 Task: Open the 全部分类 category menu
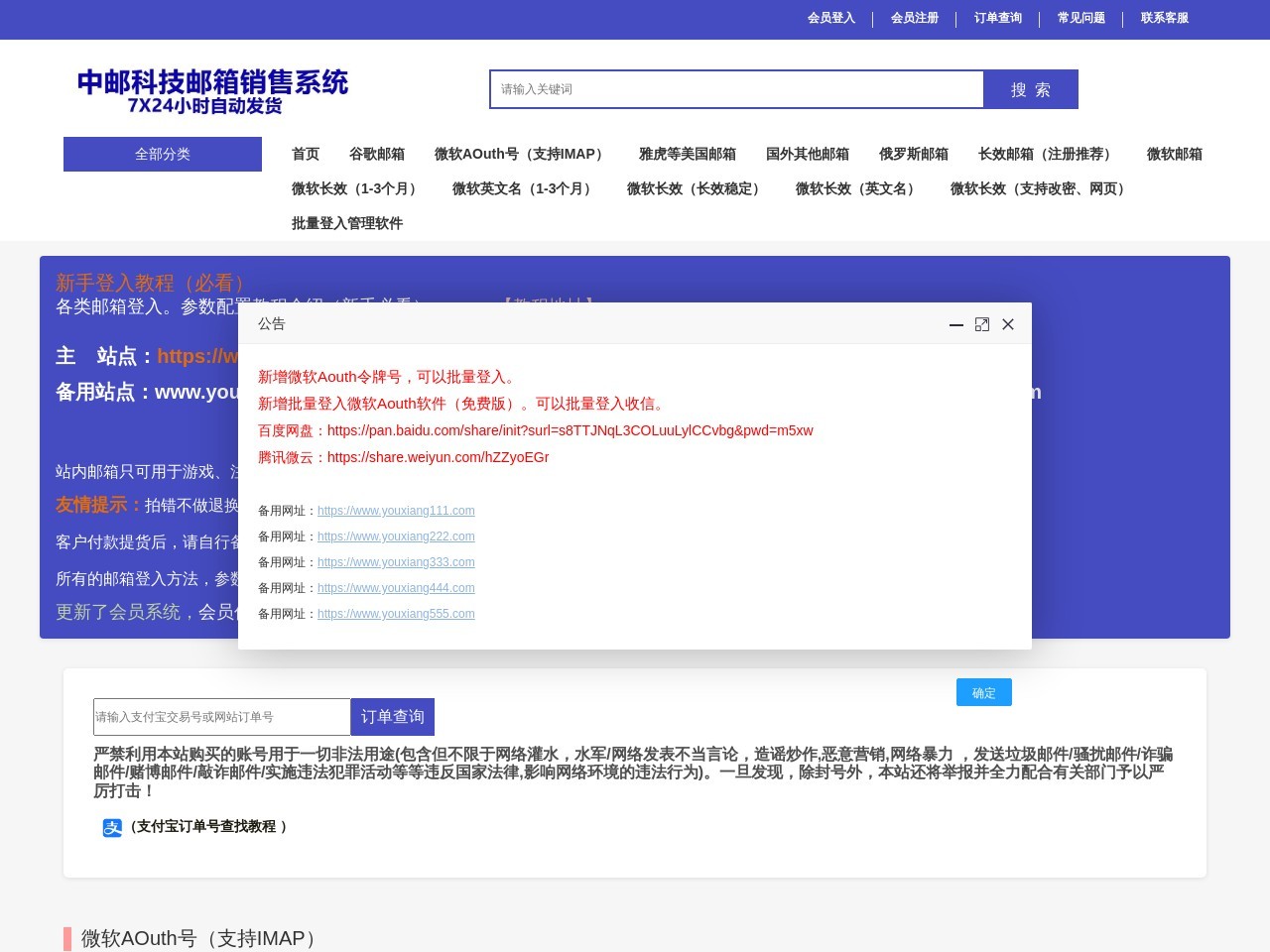click(163, 154)
